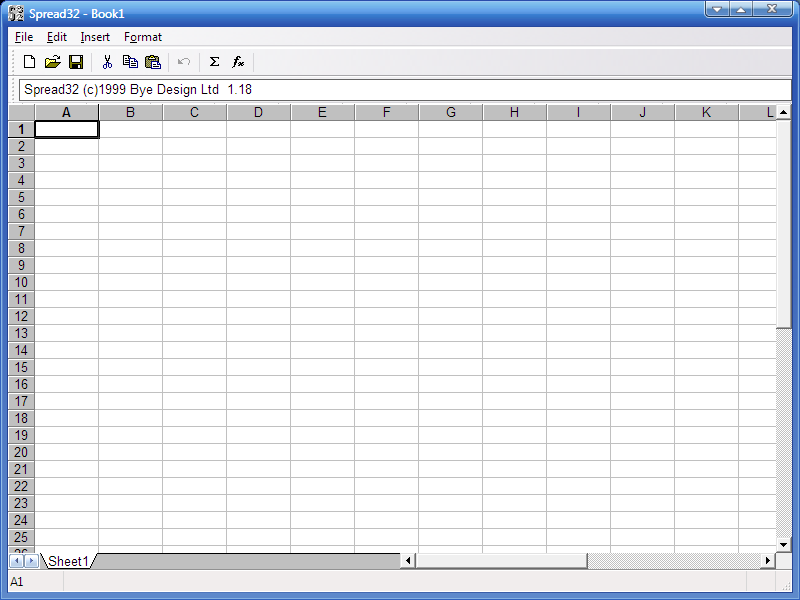The image size is (800, 600).
Task: Select column D header
Action: click(x=259, y=112)
